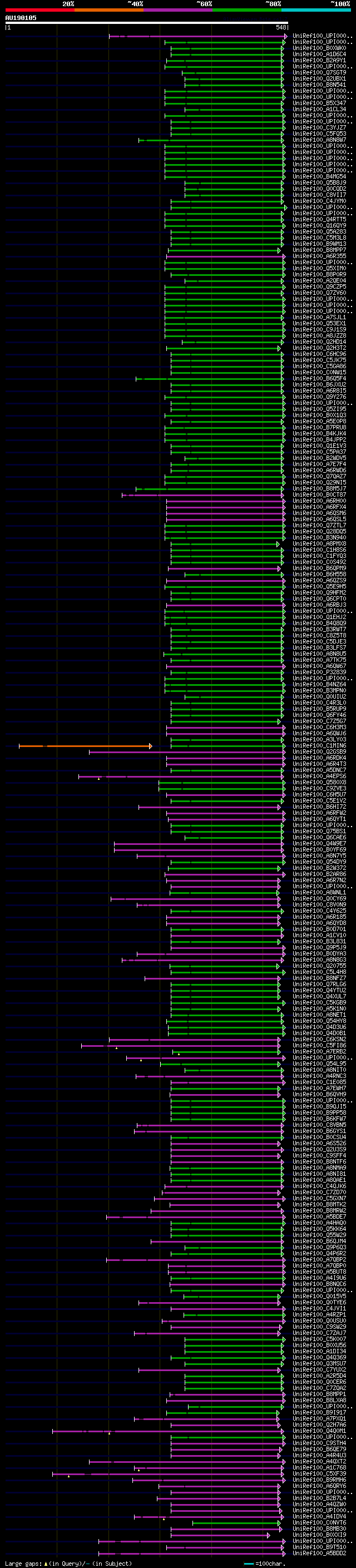This screenshot has height=1568, width=356.
Task: Select hit label UniRef100_B2AR86
Action: coord(319,874)
